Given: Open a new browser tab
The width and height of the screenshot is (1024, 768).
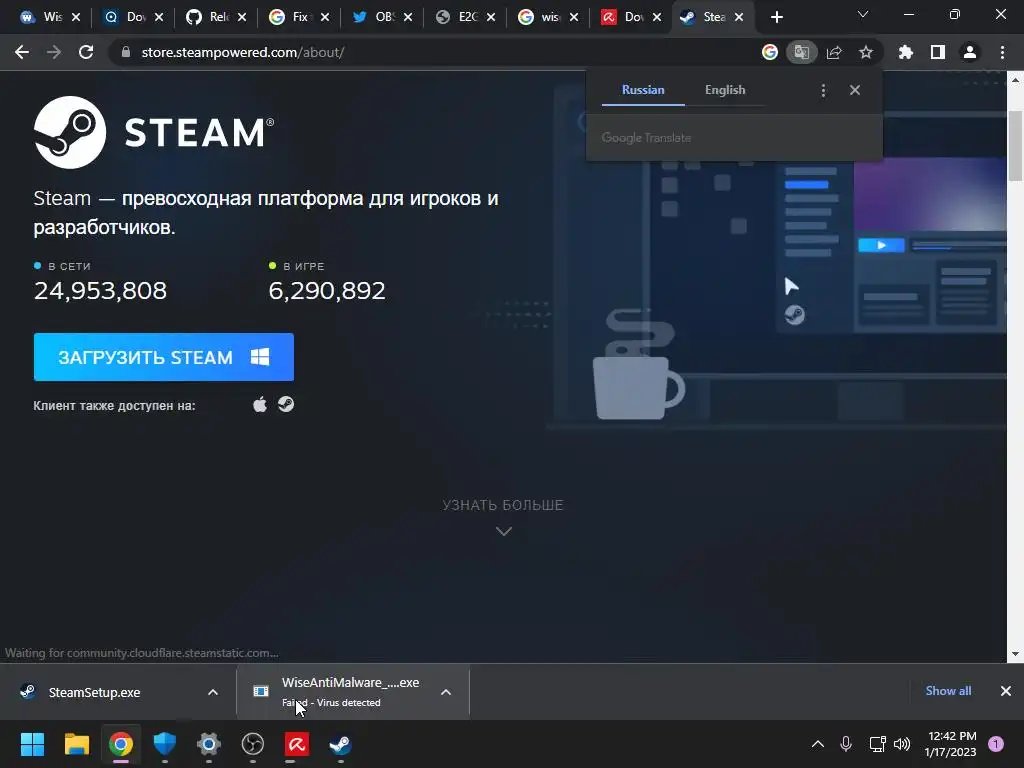Looking at the screenshot, I should pos(776,17).
